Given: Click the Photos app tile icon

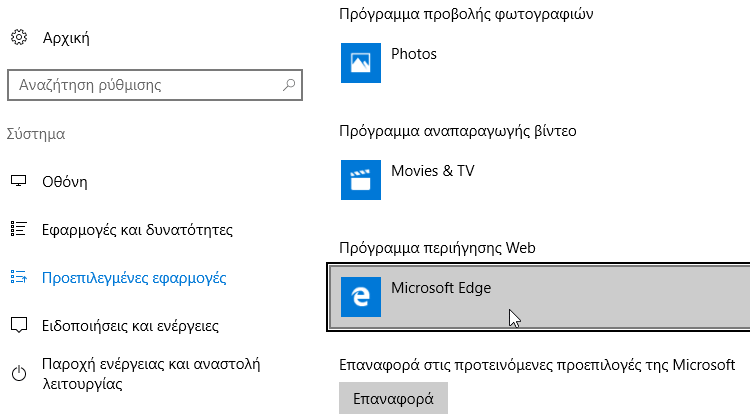Looking at the screenshot, I should [x=361, y=63].
